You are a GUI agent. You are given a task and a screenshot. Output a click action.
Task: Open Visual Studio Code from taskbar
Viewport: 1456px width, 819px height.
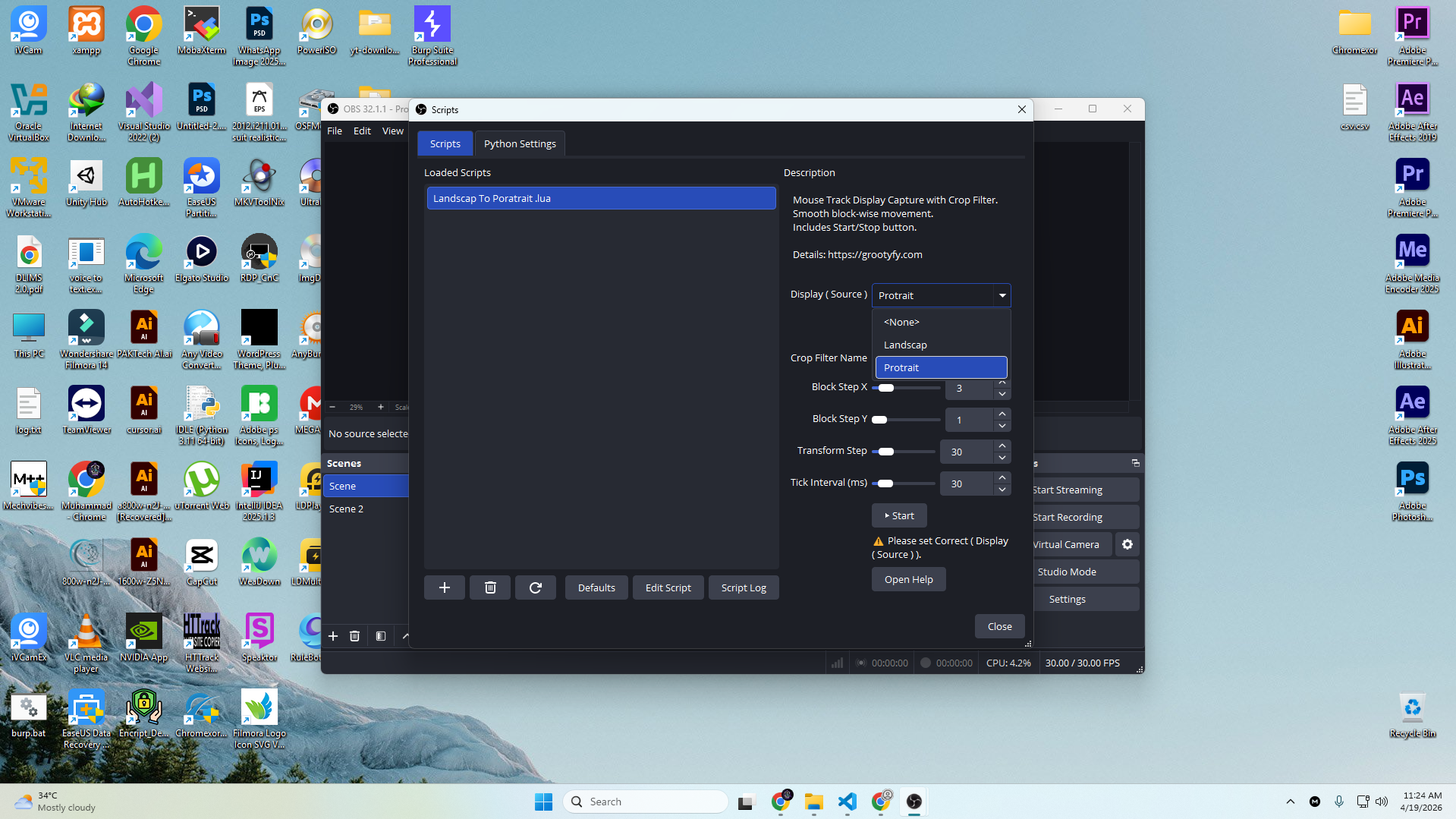(x=847, y=802)
